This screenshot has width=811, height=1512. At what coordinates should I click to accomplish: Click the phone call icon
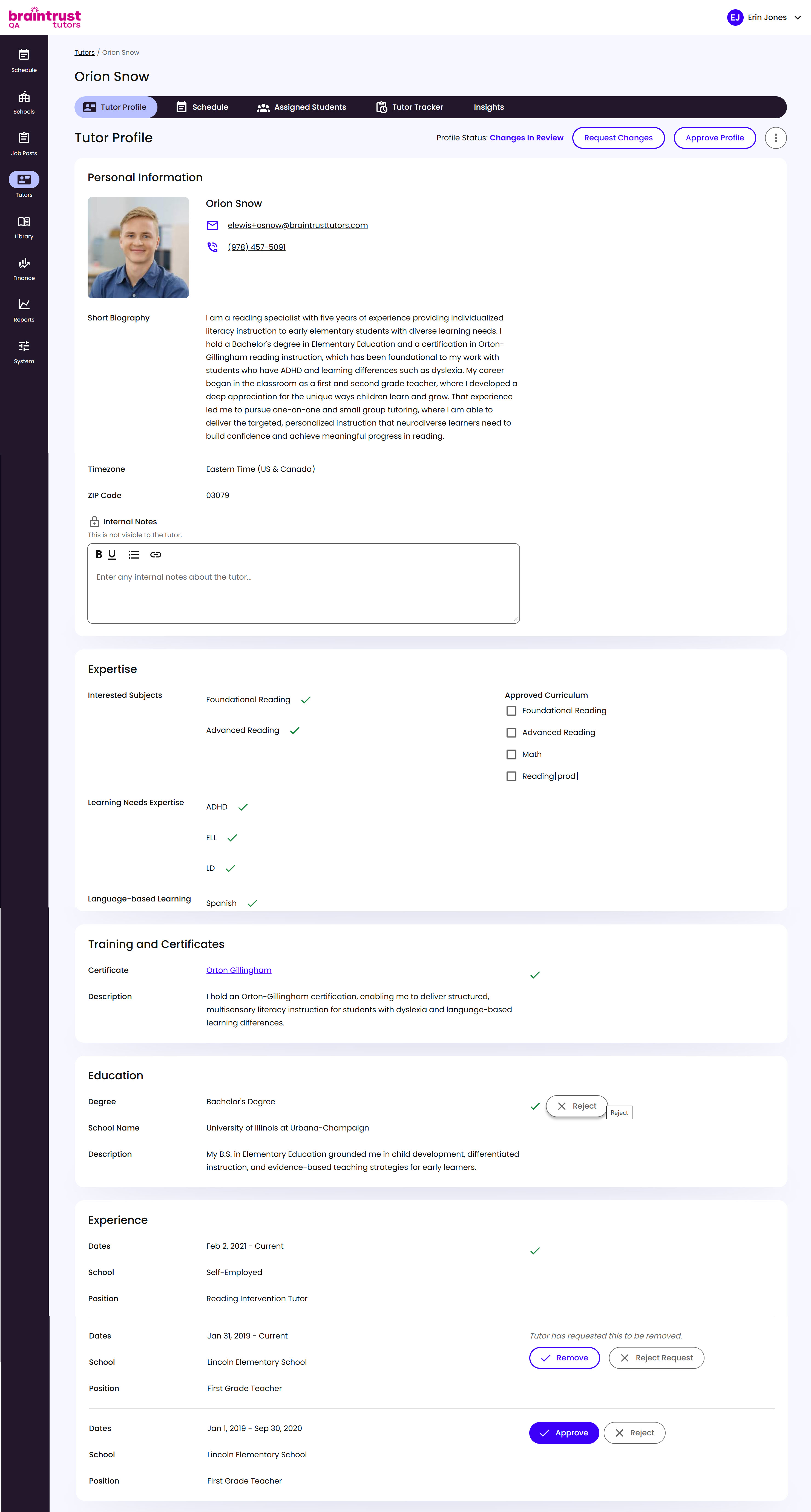(x=212, y=247)
